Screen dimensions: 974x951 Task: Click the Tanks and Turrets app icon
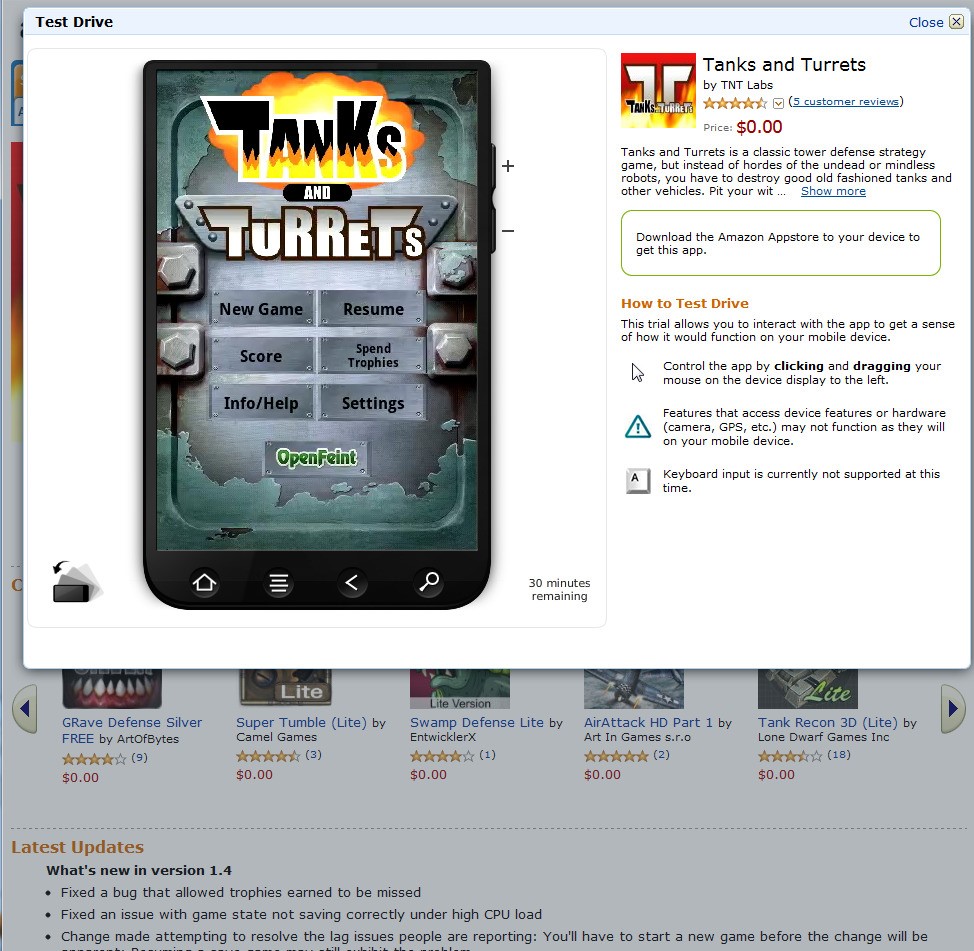[x=658, y=91]
